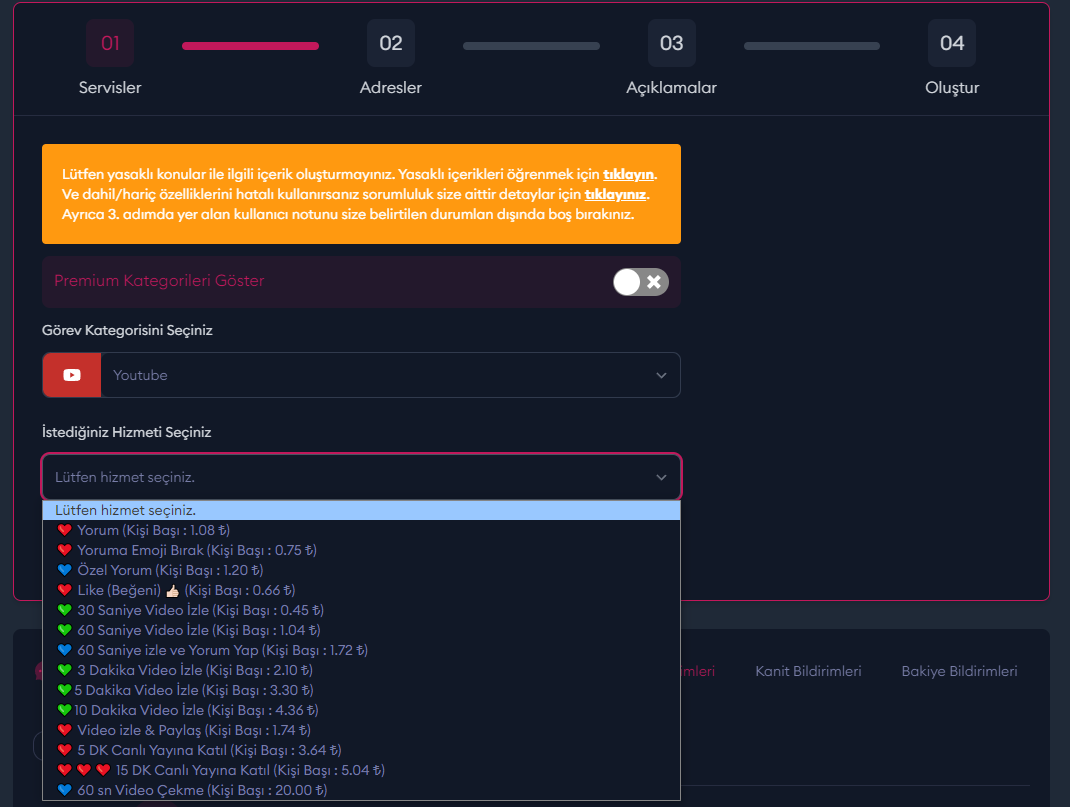
Task: Select Yoruma Emoji Bırak option
Action: (361, 550)
